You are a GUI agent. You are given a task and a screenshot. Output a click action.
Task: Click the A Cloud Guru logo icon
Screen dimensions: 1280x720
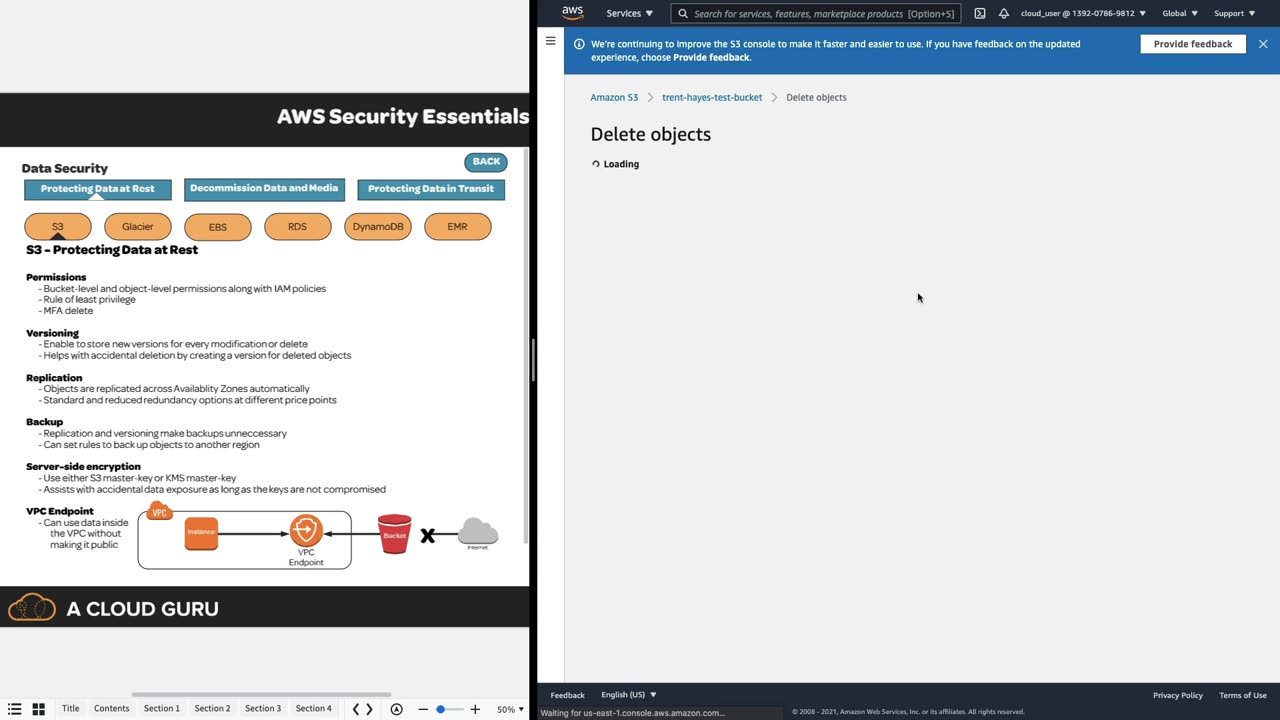(32, 607)
